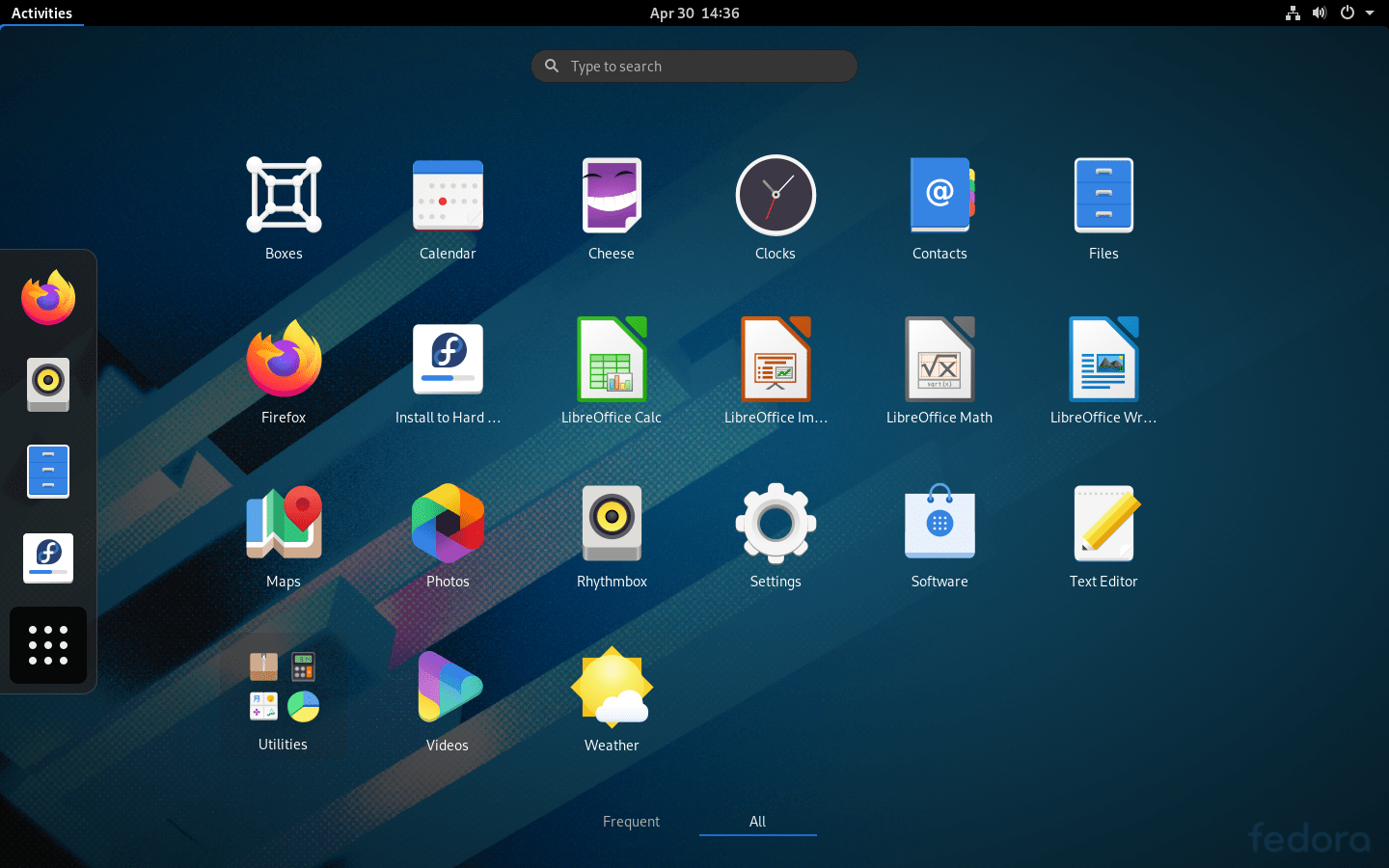1389x868 pixels.
Task: Launch the Videos player
Action: tap(448, 688)
